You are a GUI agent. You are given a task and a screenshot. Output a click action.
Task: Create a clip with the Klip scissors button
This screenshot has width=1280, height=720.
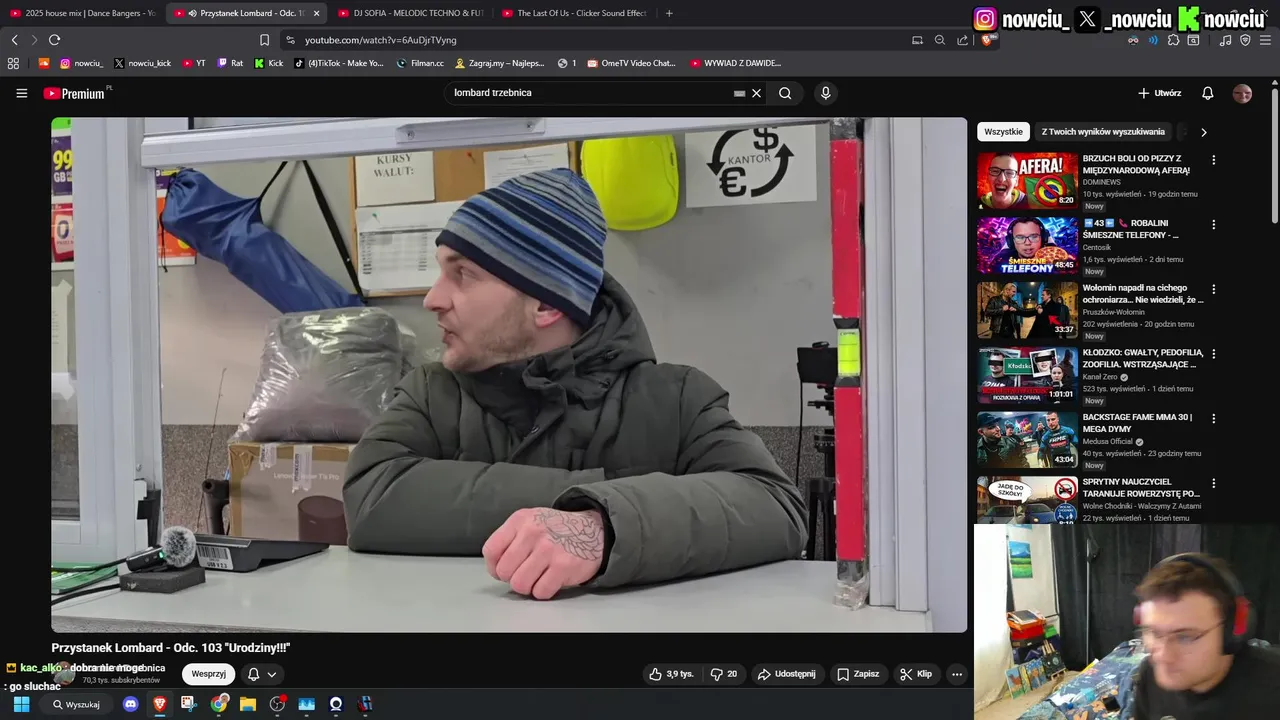(916, 674)
